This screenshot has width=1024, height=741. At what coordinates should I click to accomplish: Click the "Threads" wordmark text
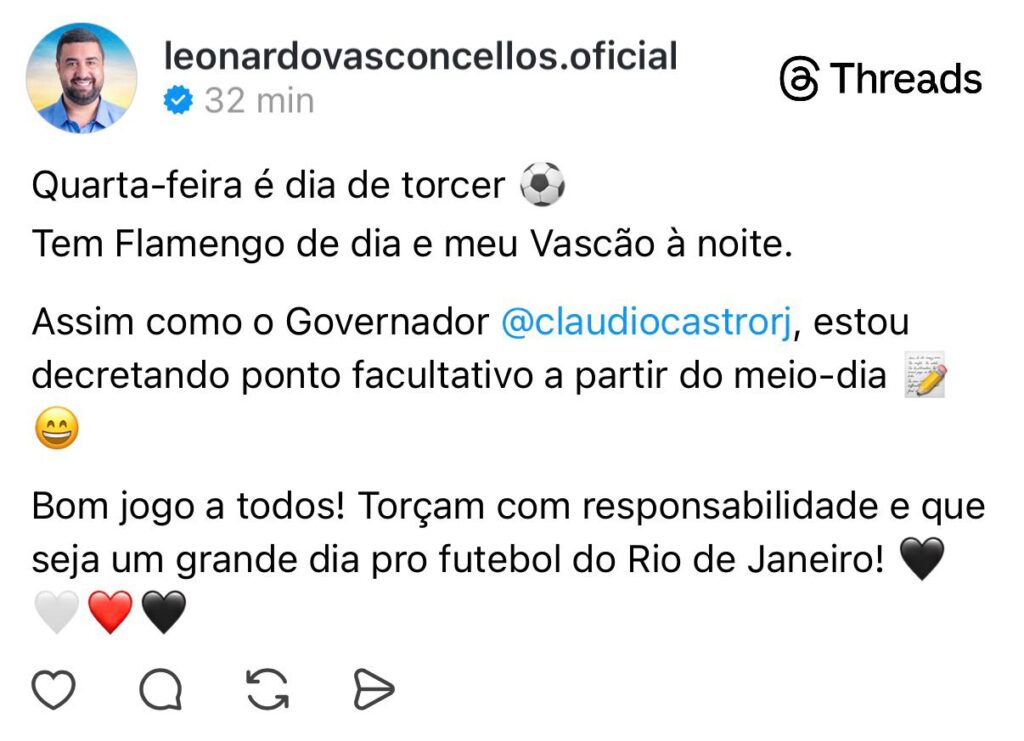tap(906, 79)
